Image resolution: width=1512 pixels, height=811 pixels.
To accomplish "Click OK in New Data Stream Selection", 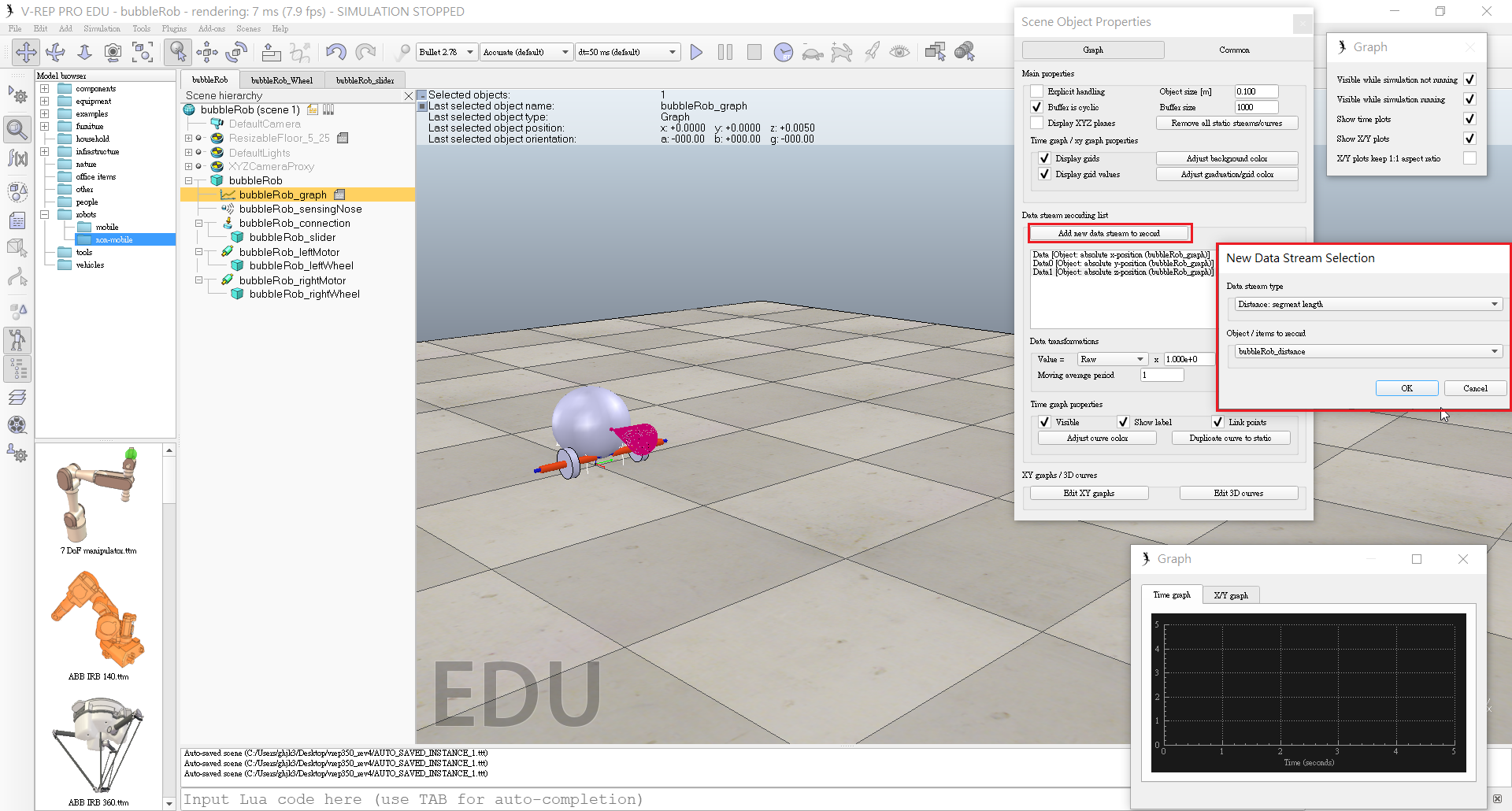I will (x=1406, y=388).
